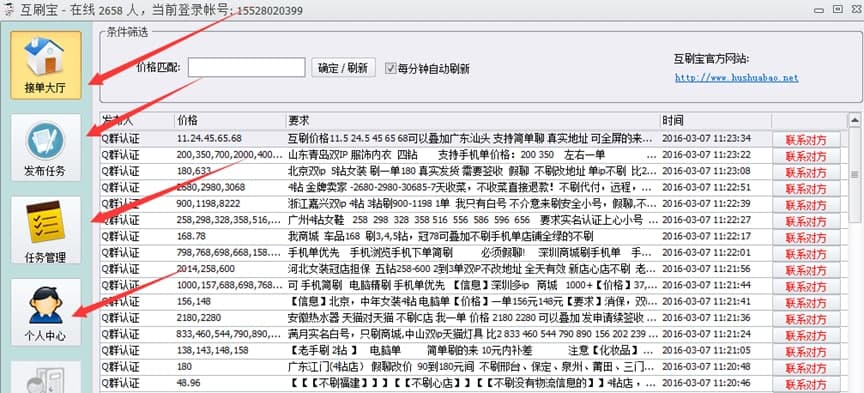Click 联系对方 for the 11:22:39 row

pyautogui.click(x=806, y=205)
